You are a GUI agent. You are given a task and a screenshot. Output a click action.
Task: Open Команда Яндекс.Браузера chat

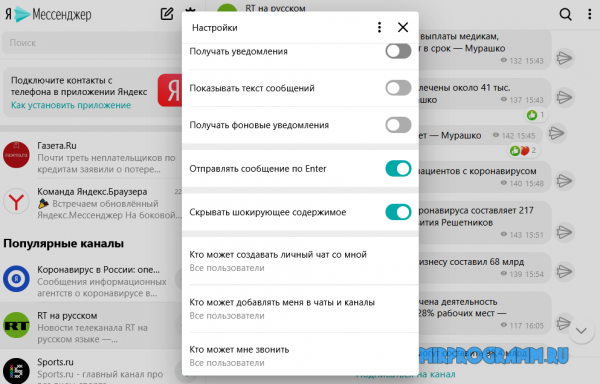click(x=92, y=203)
